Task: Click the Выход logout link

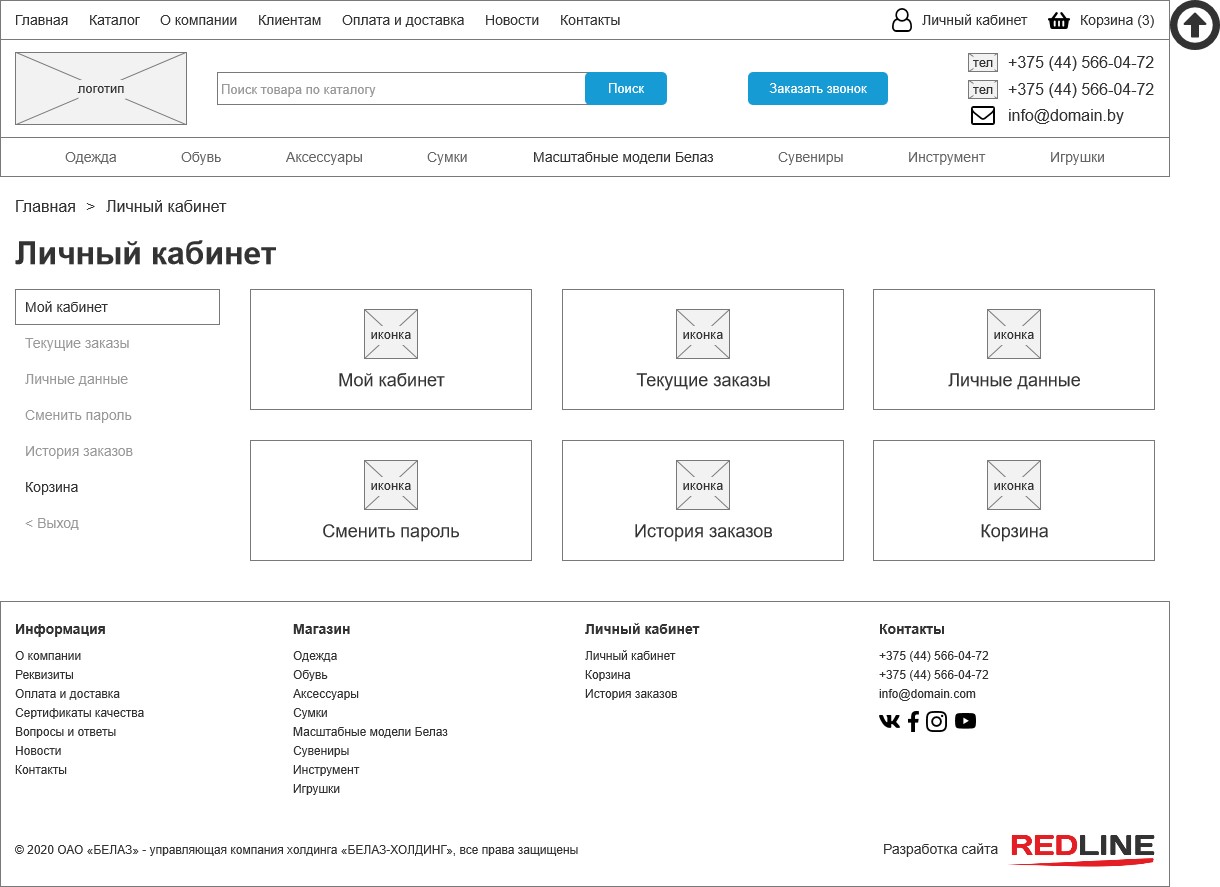Action: (52, 523)
